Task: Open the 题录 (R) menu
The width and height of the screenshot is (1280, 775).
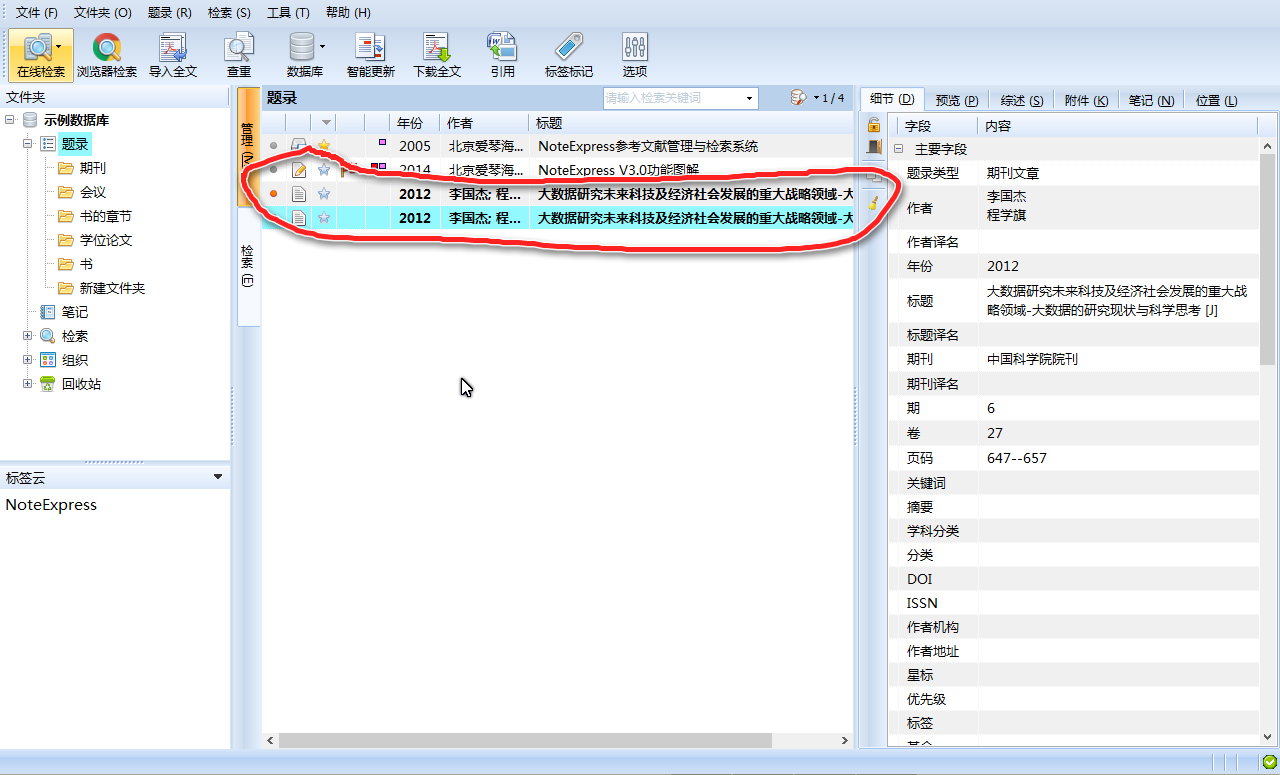Action: pyautogui.click(x=169, y=13)
